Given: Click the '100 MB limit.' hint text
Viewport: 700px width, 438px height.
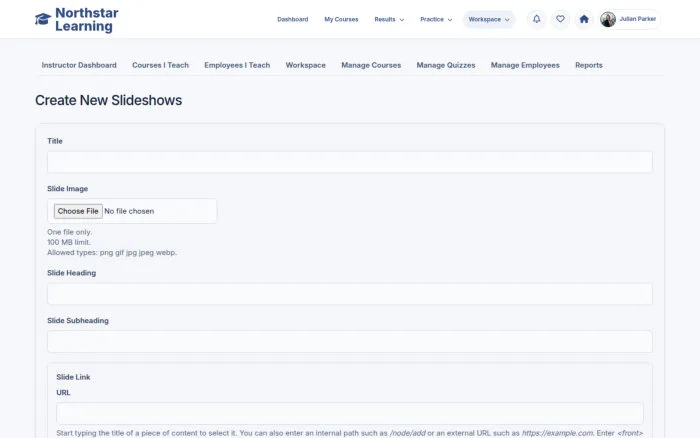Looking at the screenshot, I should tap(69, 242).
